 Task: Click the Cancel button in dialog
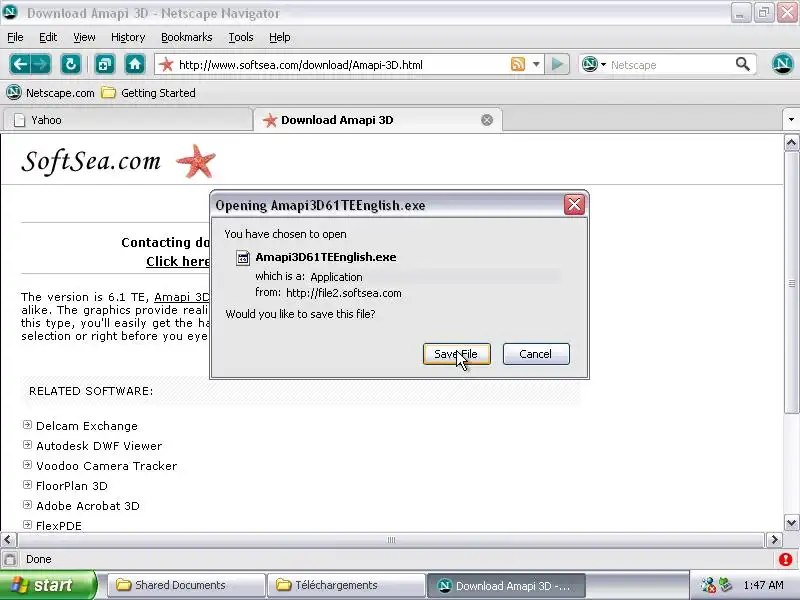point(536,354)
